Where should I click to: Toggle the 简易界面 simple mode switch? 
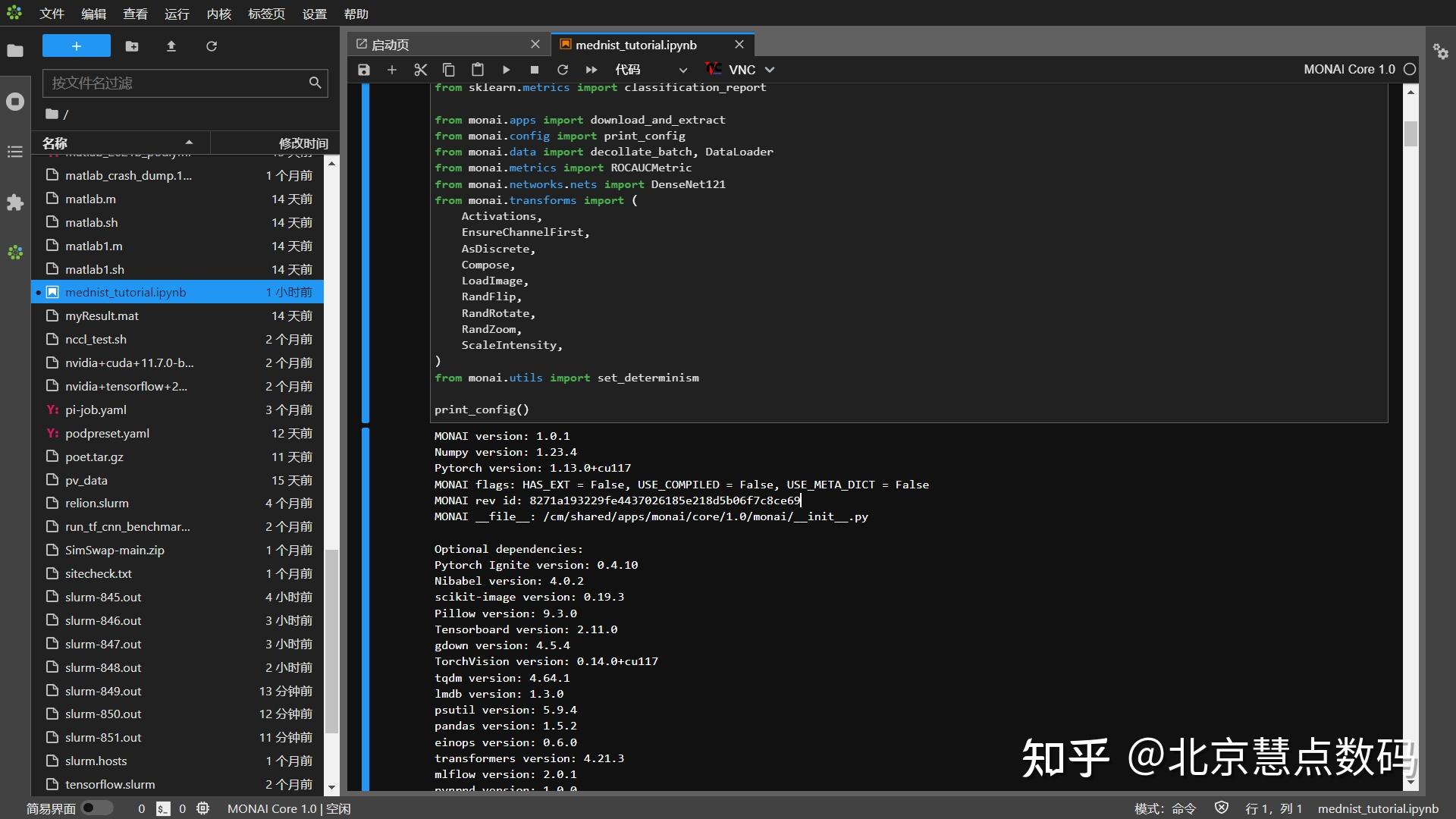97,808
